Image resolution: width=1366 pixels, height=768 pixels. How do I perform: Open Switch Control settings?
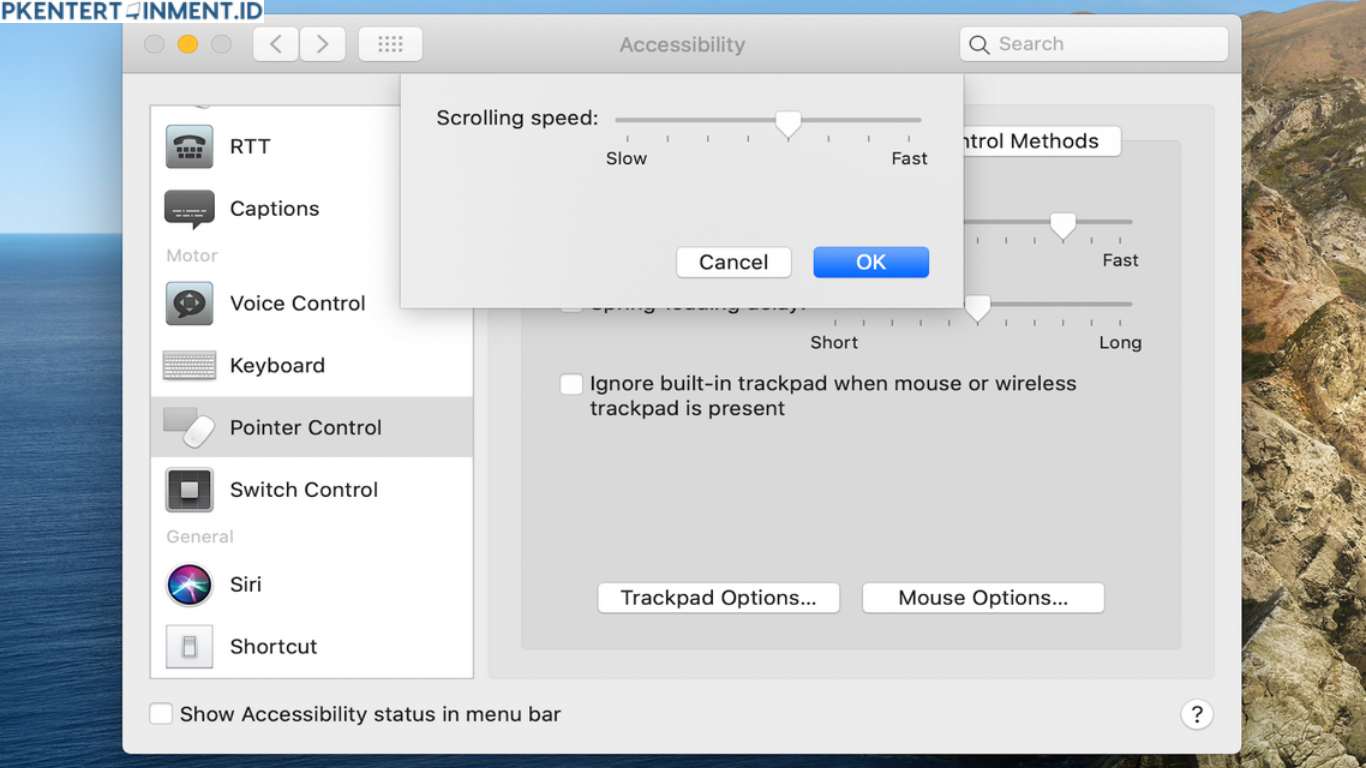point(303,490)
